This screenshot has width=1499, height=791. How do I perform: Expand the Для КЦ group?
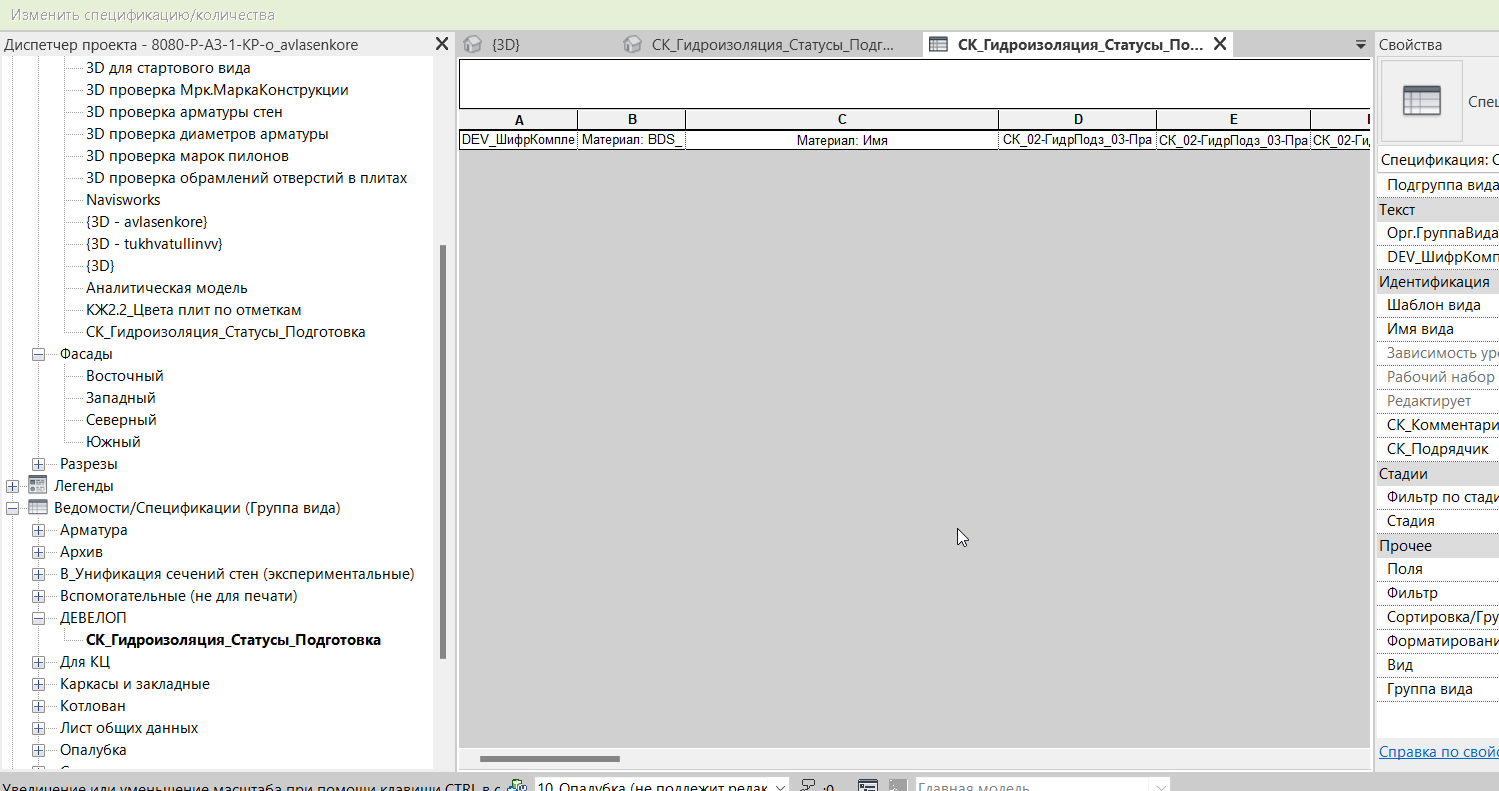click(39, 662)
